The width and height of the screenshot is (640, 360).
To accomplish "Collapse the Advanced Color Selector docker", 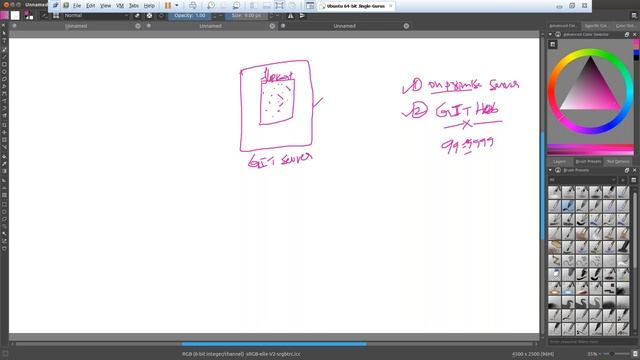I will click(550, 35).
